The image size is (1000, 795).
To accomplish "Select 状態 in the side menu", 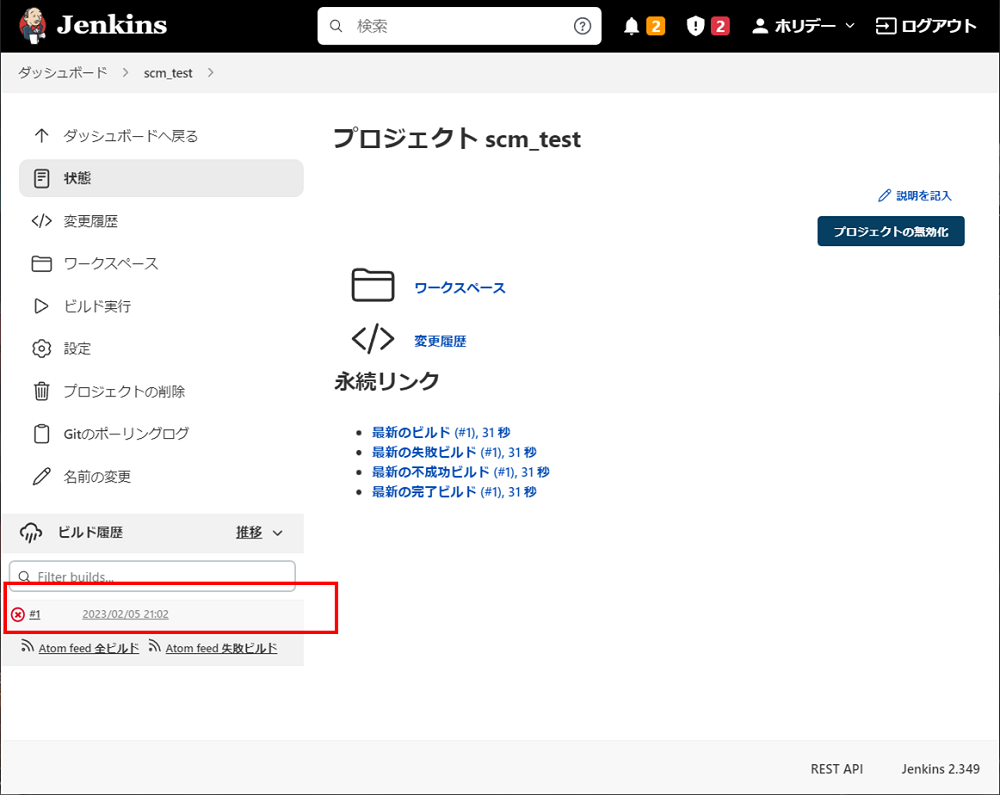I will [x=161, y=179].
